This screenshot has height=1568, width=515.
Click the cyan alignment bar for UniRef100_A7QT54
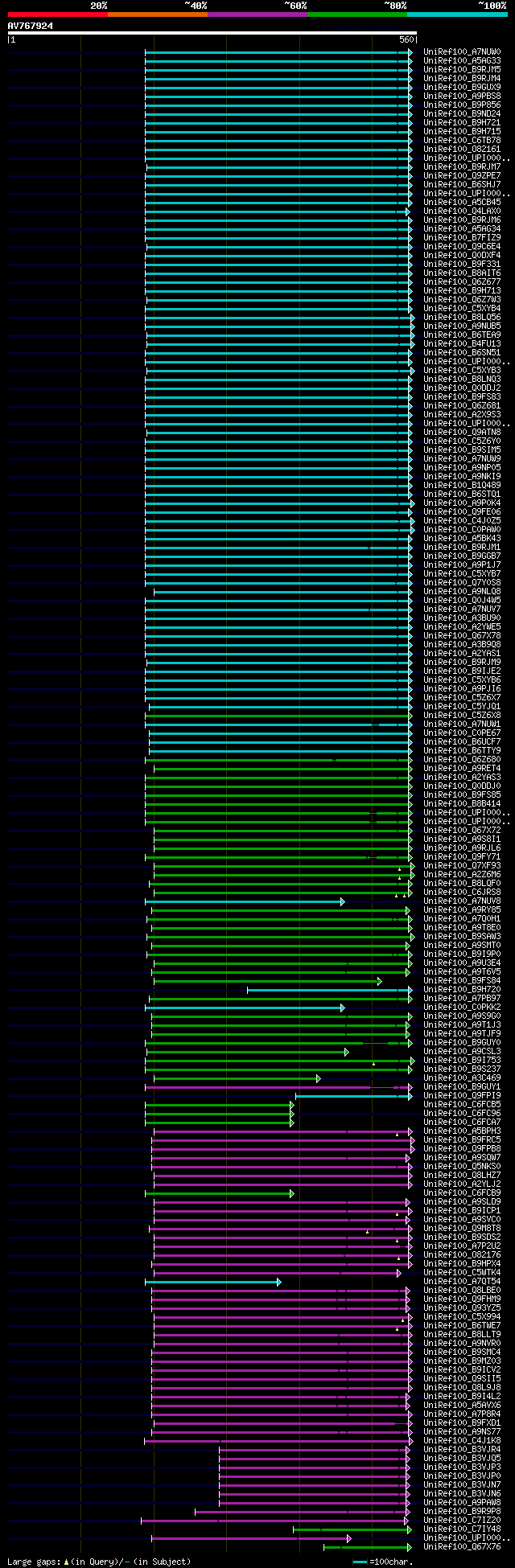click(x=213, y=1282)
